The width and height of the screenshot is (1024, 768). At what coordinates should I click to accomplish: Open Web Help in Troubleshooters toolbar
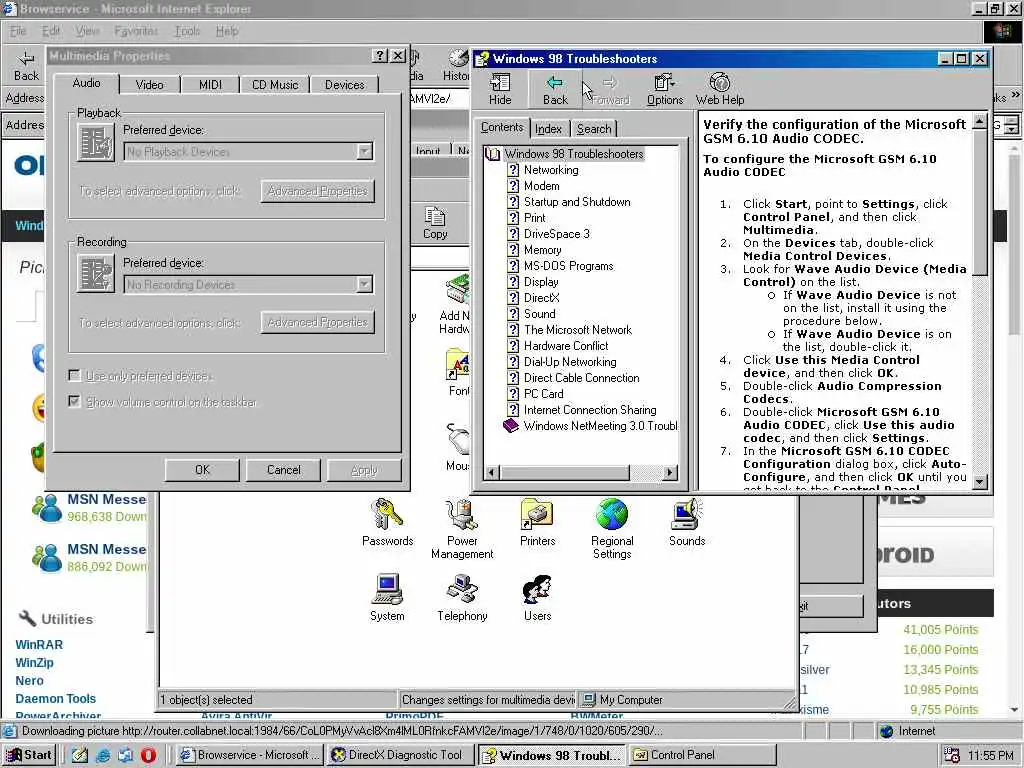pos(720,89)
